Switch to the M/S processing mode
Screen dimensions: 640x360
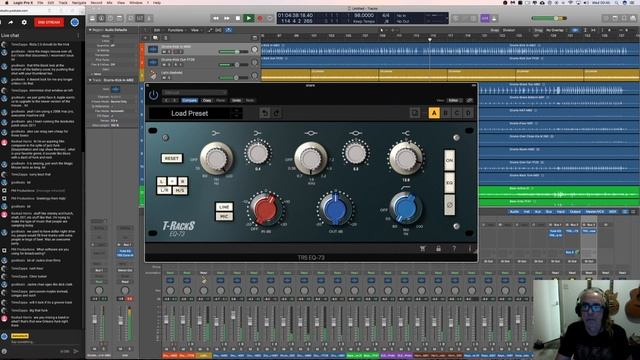coord(180,190)
